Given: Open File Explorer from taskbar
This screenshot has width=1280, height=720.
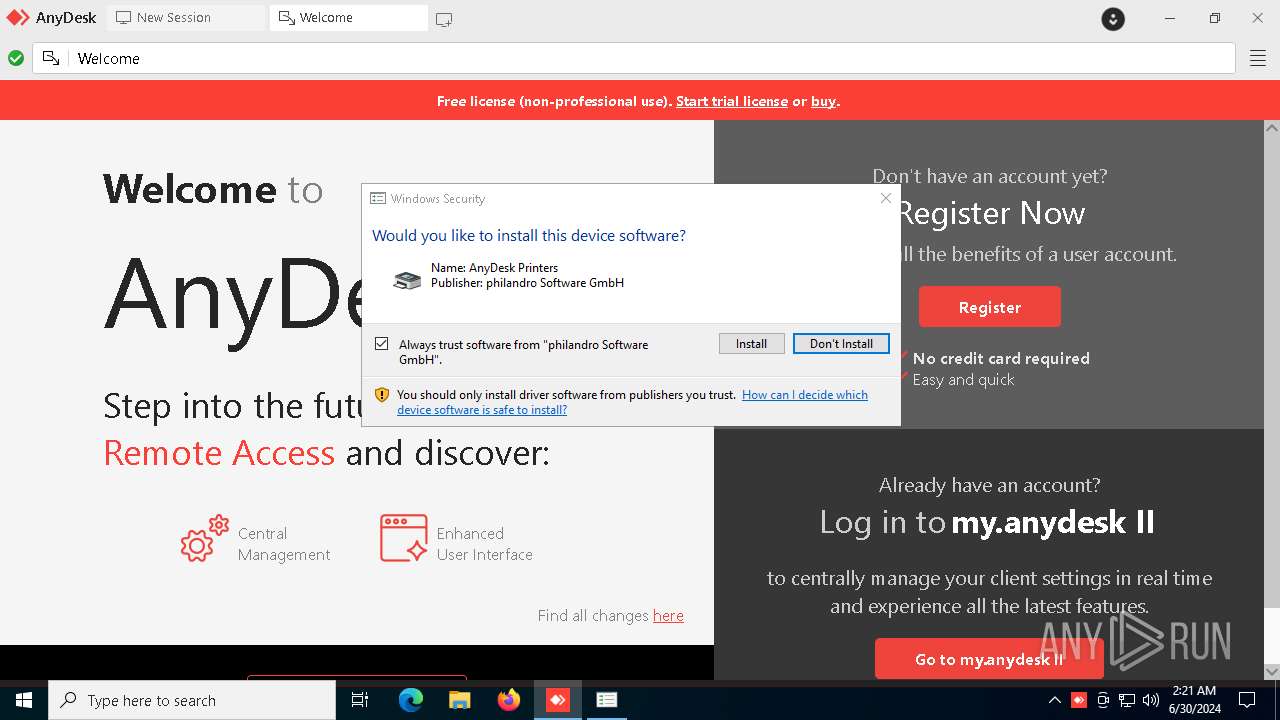Looking at the screenshot, I should [459, 700].
